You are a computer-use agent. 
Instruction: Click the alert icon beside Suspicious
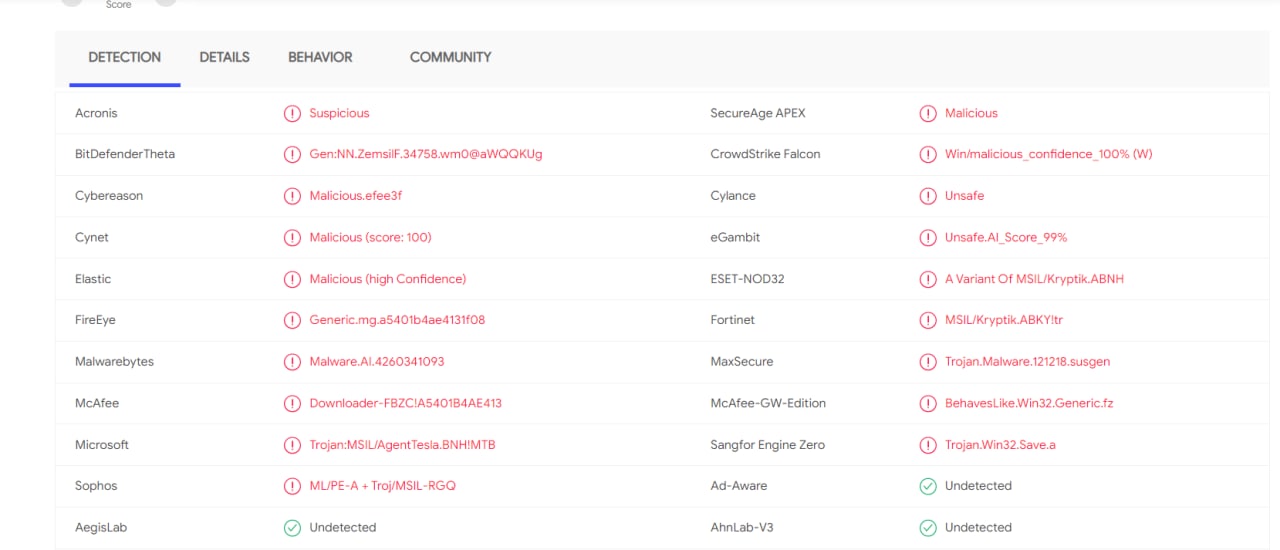point(292,113)
